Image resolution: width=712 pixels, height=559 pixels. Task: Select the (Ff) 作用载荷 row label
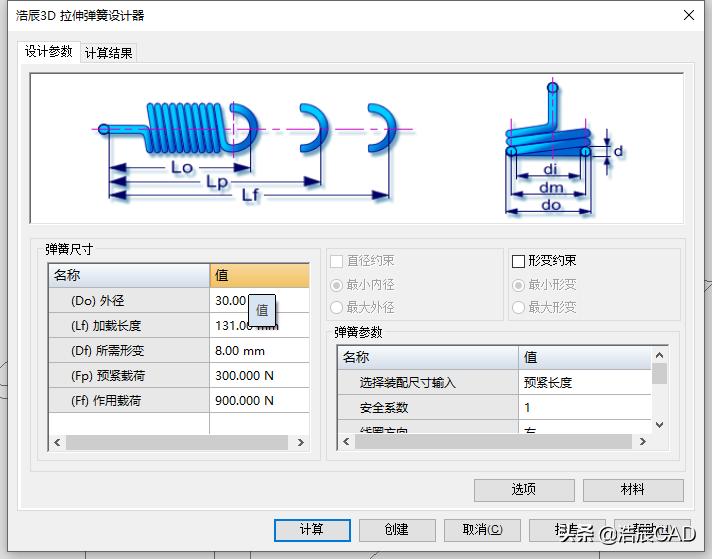click(129, 401)
